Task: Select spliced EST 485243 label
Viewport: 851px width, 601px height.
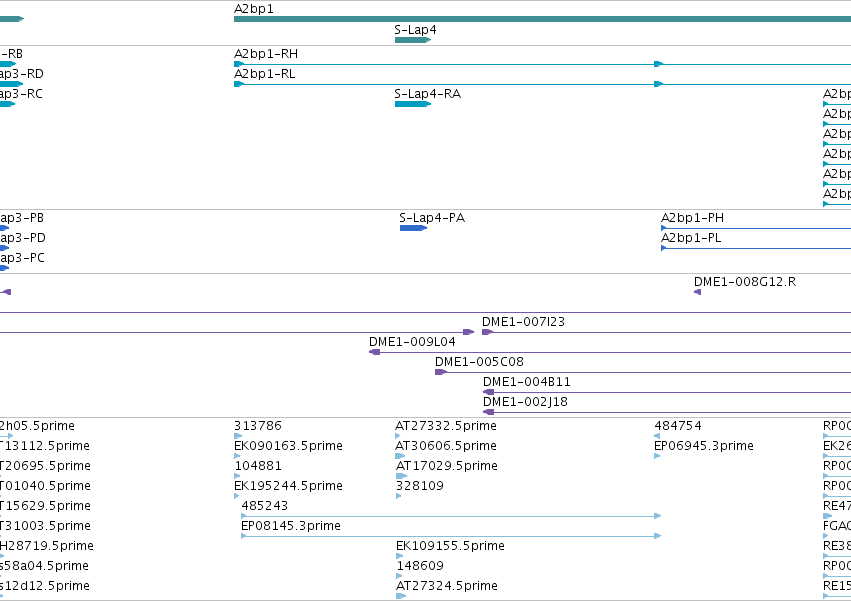Action: tap(264, 506)
